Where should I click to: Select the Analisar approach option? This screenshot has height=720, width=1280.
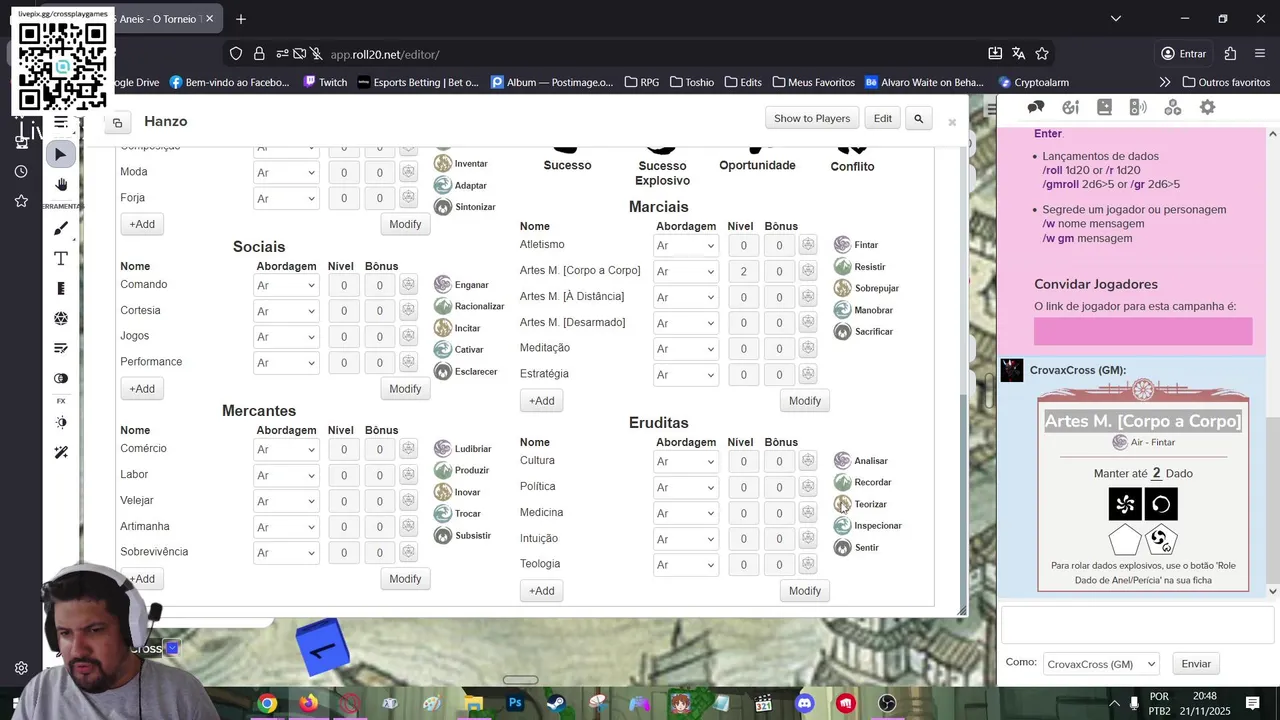861,461
